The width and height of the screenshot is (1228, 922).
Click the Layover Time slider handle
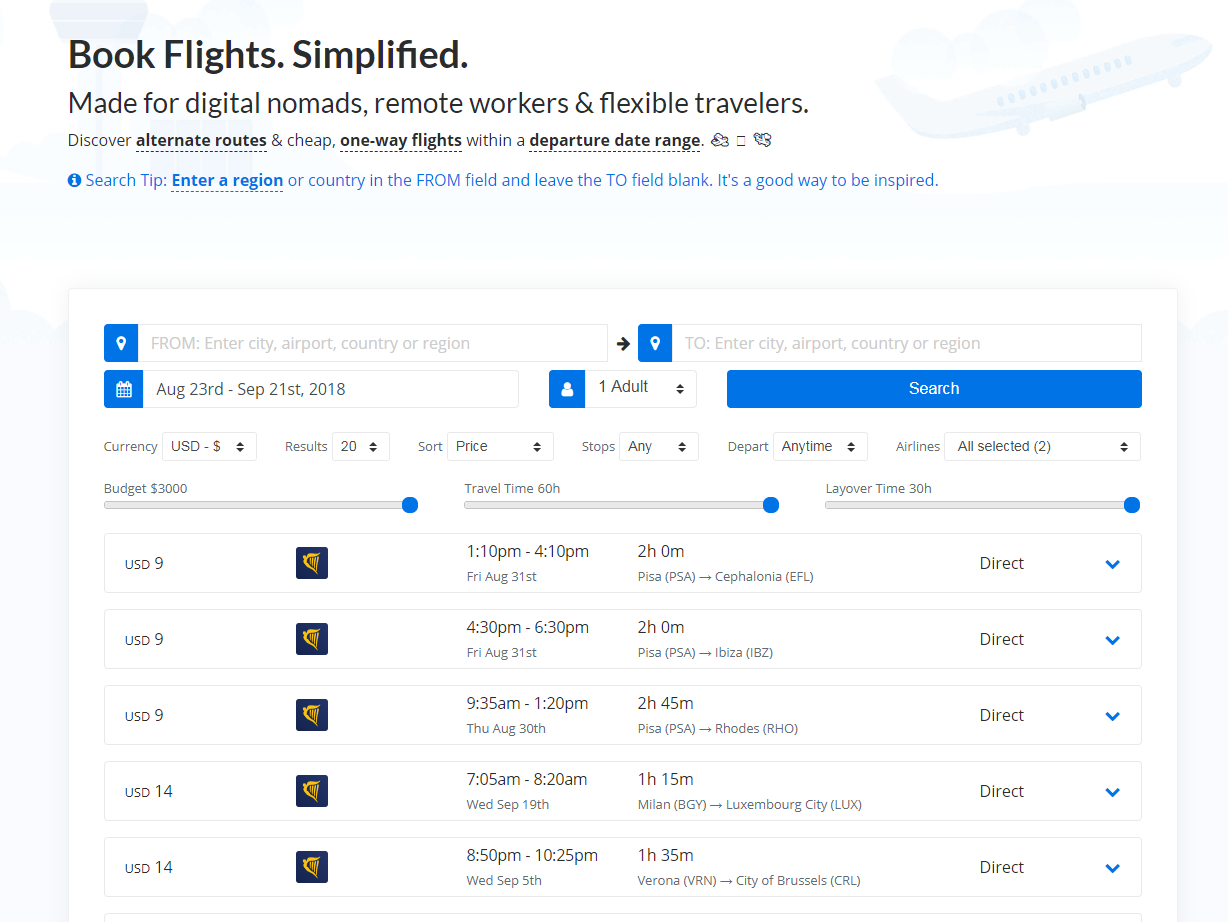(x=1132, y=505)
